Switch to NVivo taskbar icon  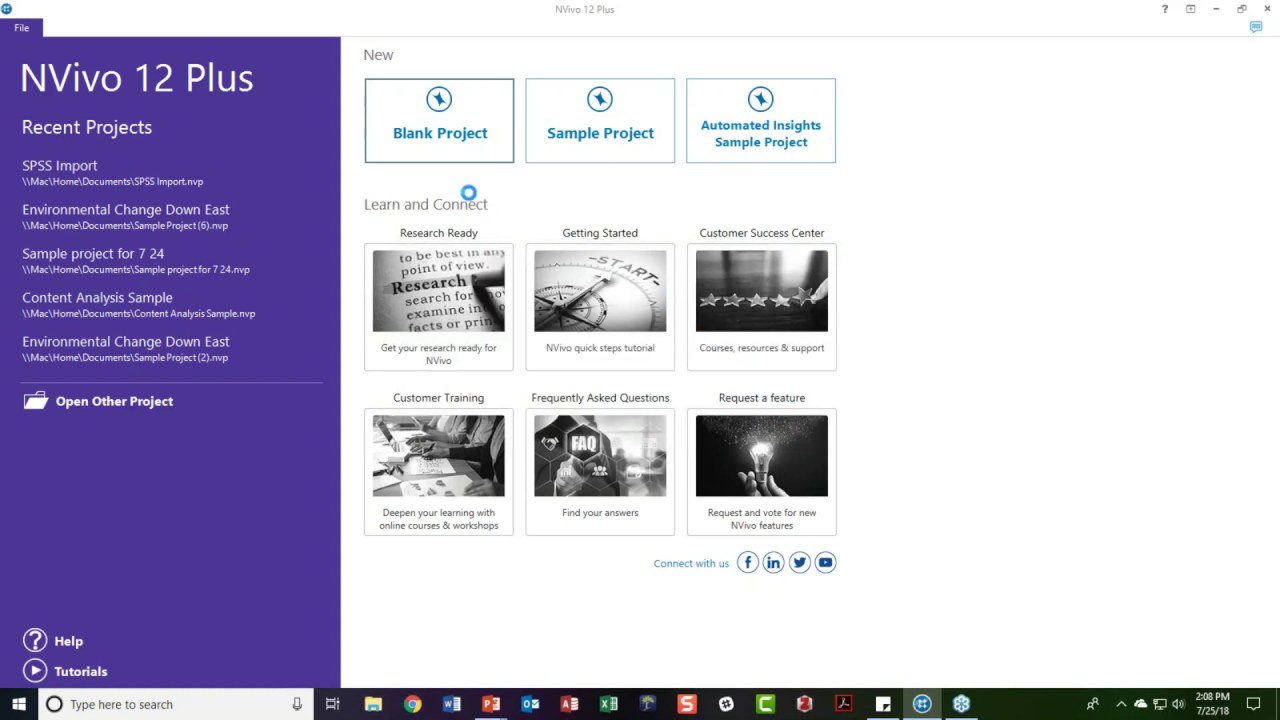tap(922, 704)
